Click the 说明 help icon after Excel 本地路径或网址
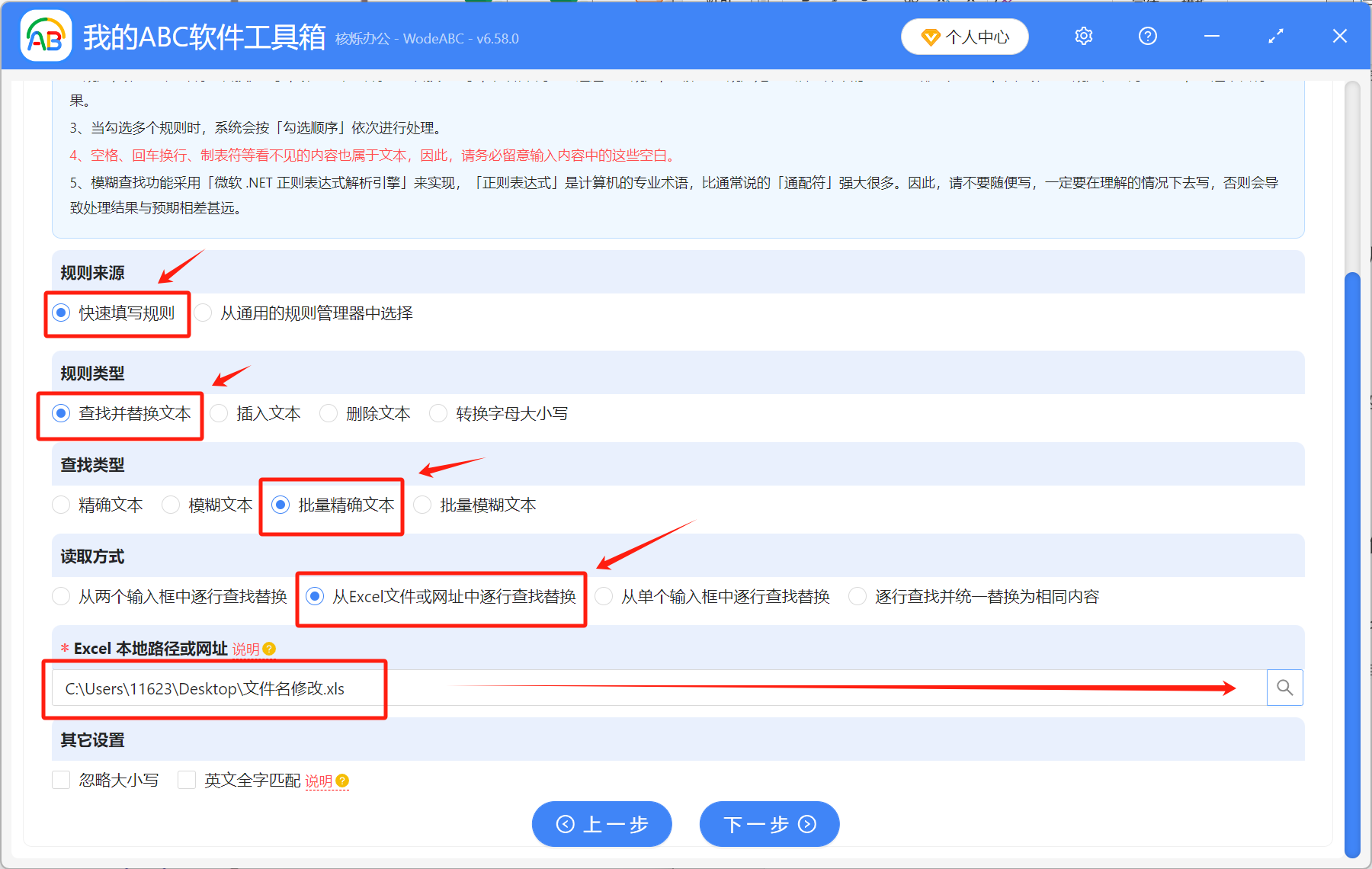Image resolution: width=1372 pixels, height=869 pixels. 270,649
